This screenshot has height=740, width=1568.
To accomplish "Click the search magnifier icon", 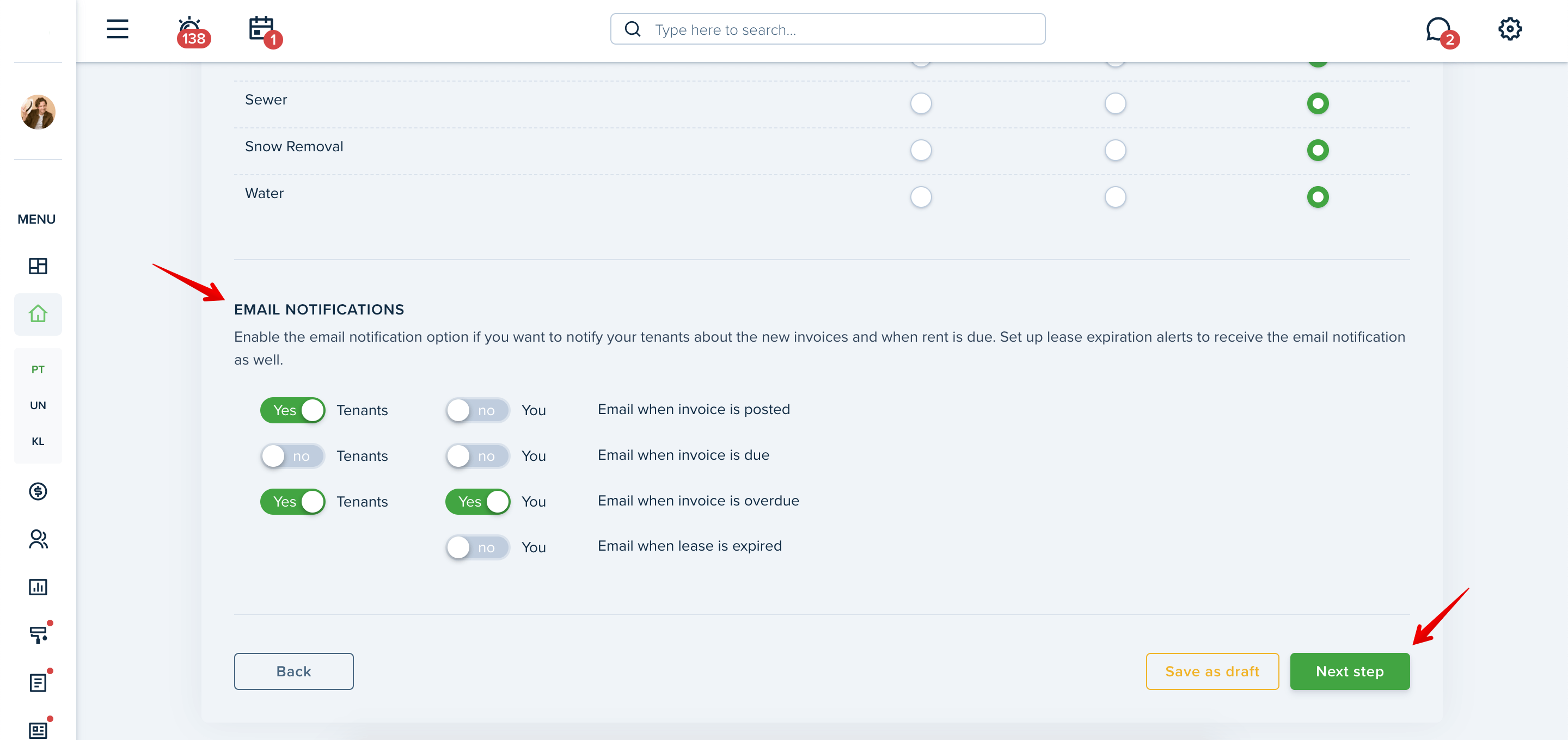I will point(633,29).
